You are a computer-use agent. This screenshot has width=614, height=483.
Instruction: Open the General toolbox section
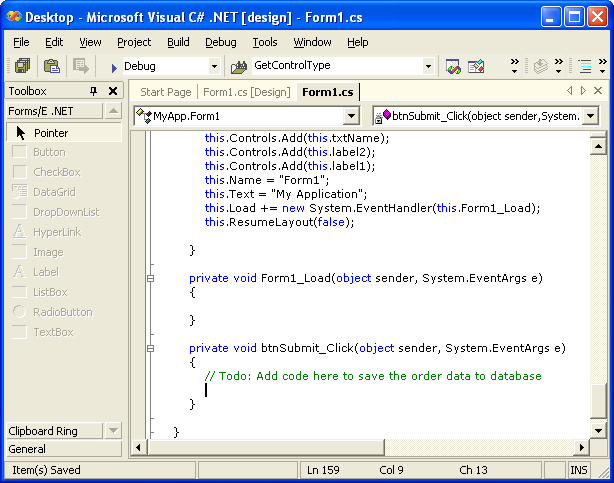point(64,449)
